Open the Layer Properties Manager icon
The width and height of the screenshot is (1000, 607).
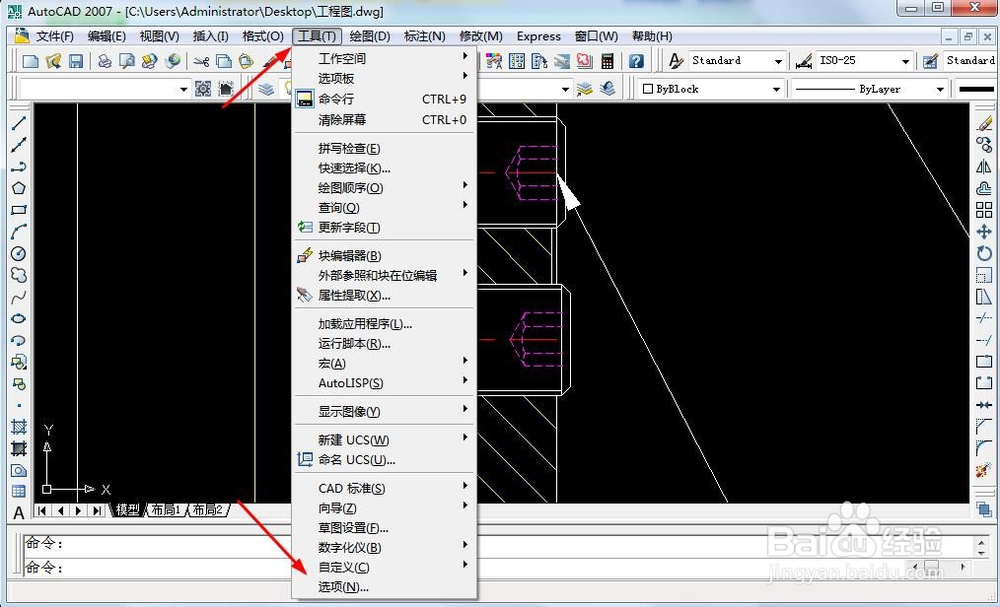coord(266,89)
